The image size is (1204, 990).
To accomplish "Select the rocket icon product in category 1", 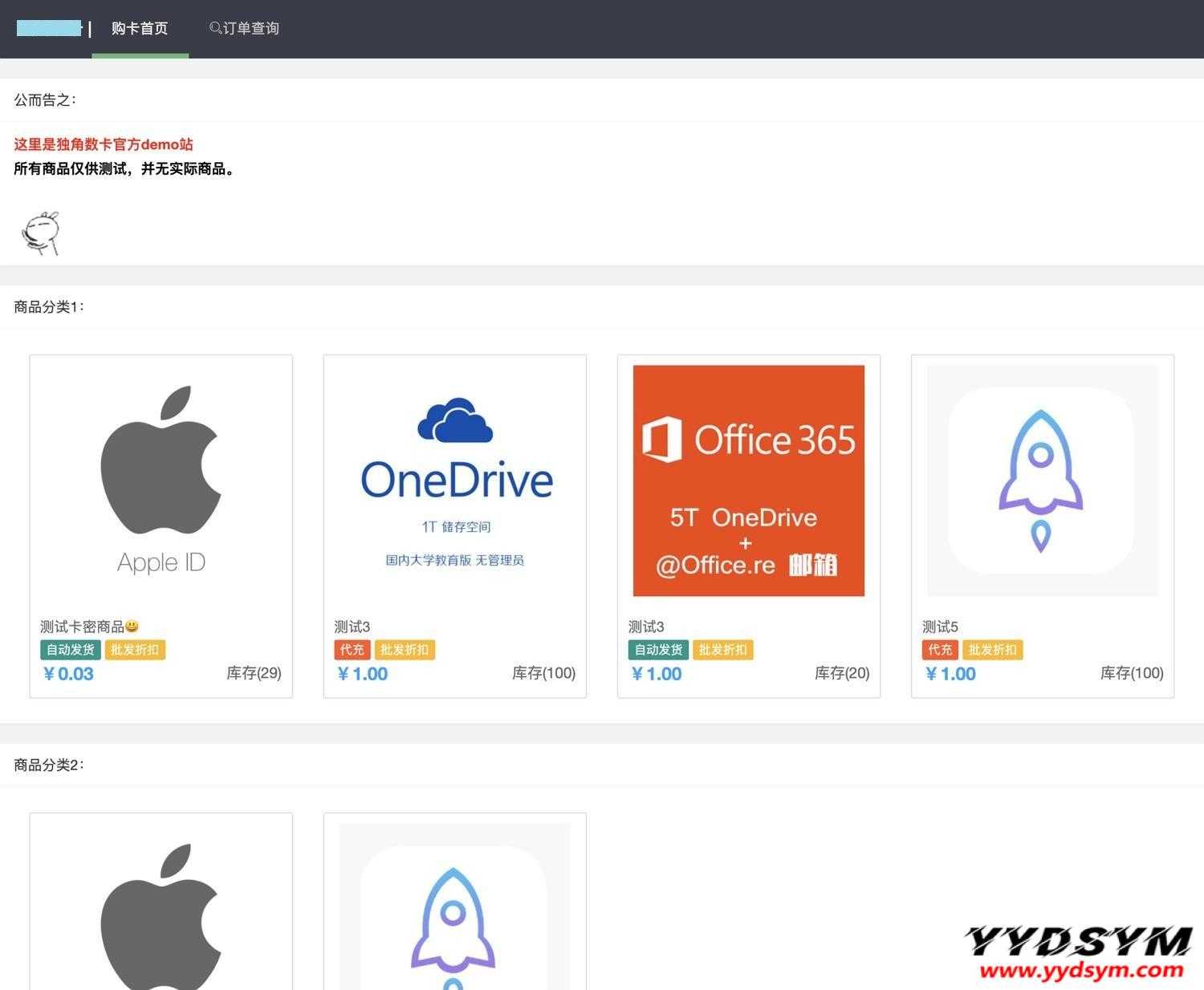I will tap(1042, 480).
